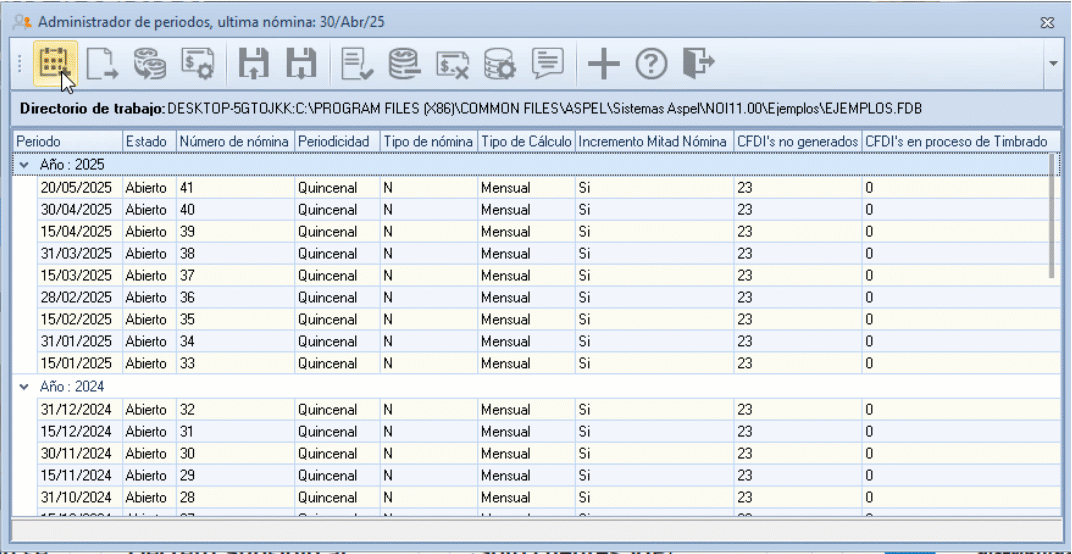Collapse the Año : 2024 group
Screen dimensions: 1072x554
pos(24,385)
